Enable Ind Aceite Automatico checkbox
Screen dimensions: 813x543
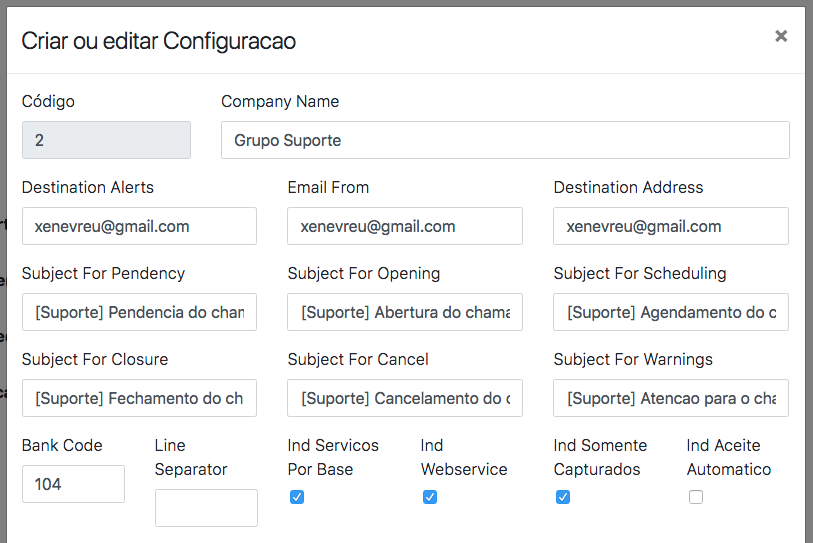696,497
